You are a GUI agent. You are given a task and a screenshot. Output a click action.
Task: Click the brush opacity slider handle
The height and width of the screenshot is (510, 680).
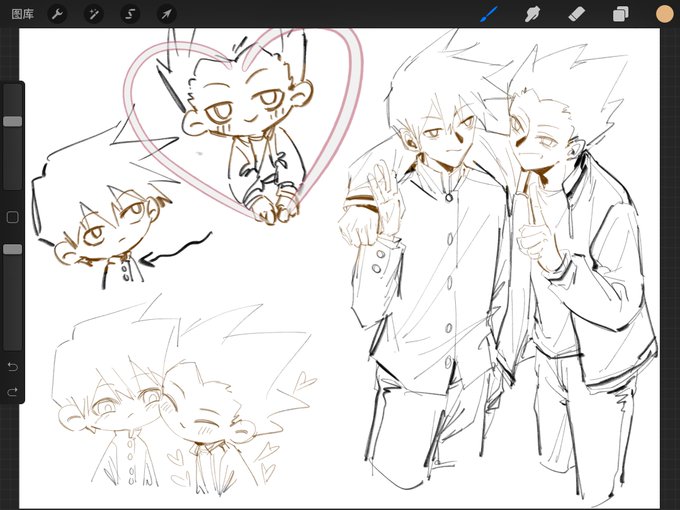(x=13, y=249)
